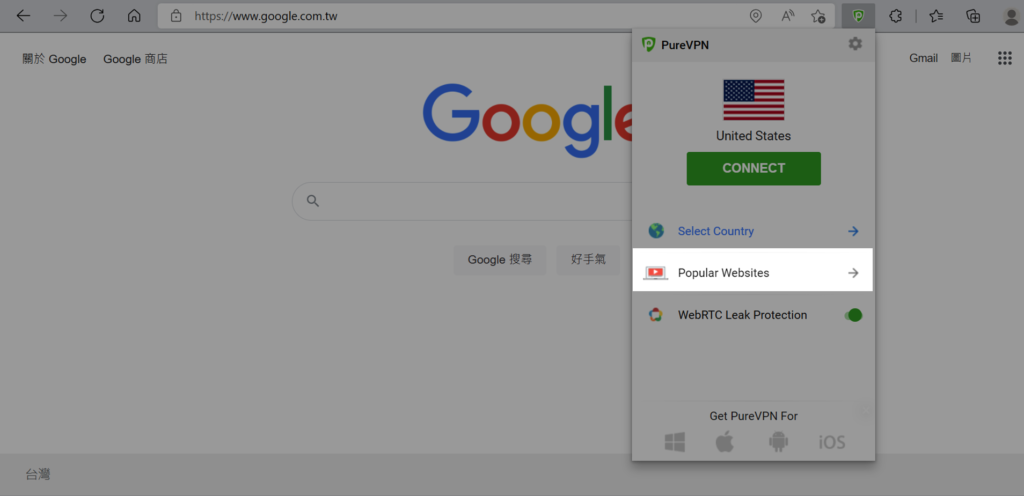Image resolution: width=1024 pixels, height=496 pixels.
Task: Click the browser forward arrow
Action: tap(60, 16)
